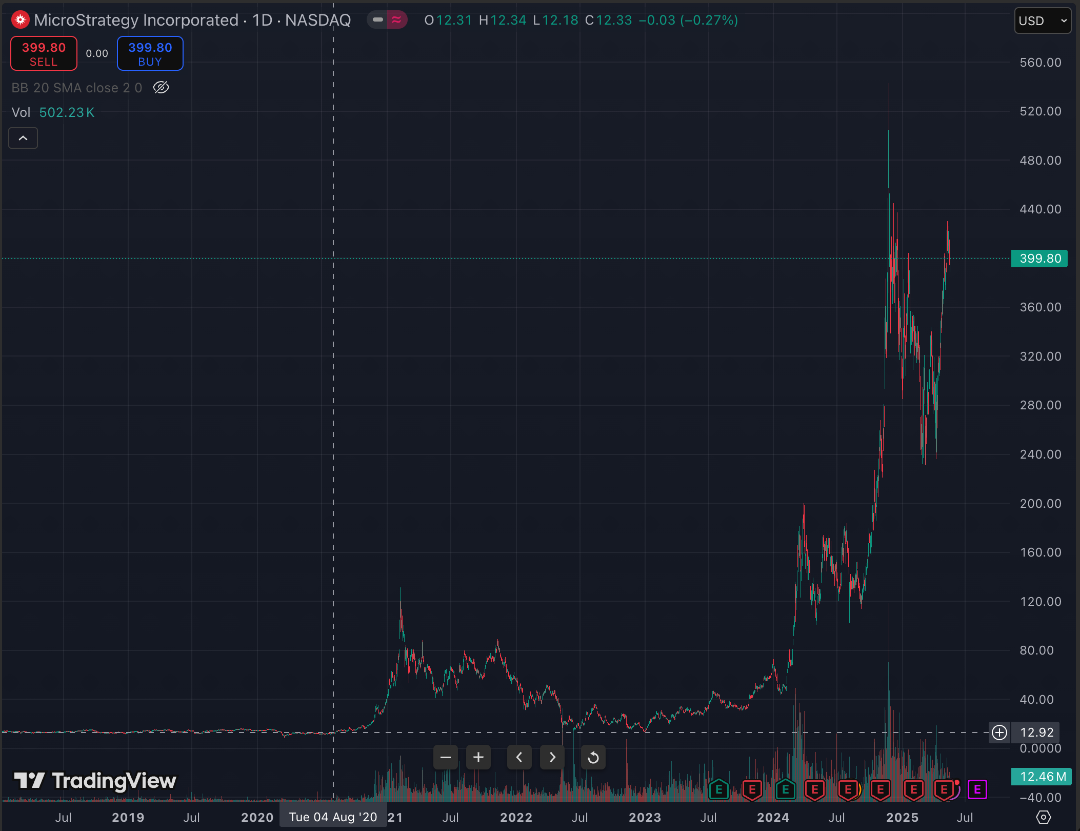
Task: Click the 12.18 low price value
Action: click(560, 20)
